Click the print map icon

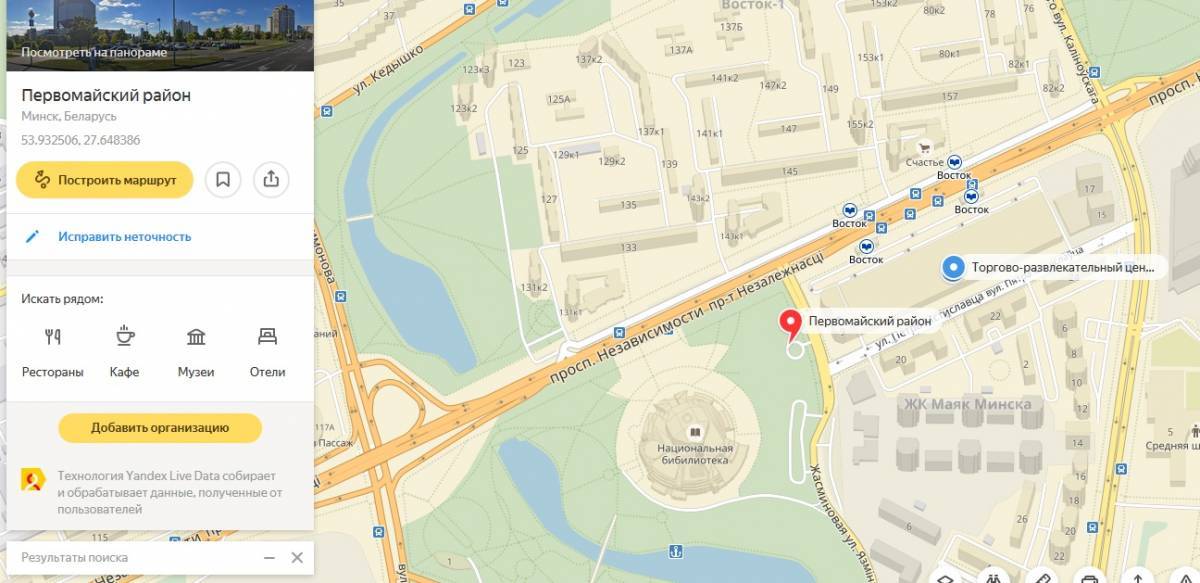1089,579
